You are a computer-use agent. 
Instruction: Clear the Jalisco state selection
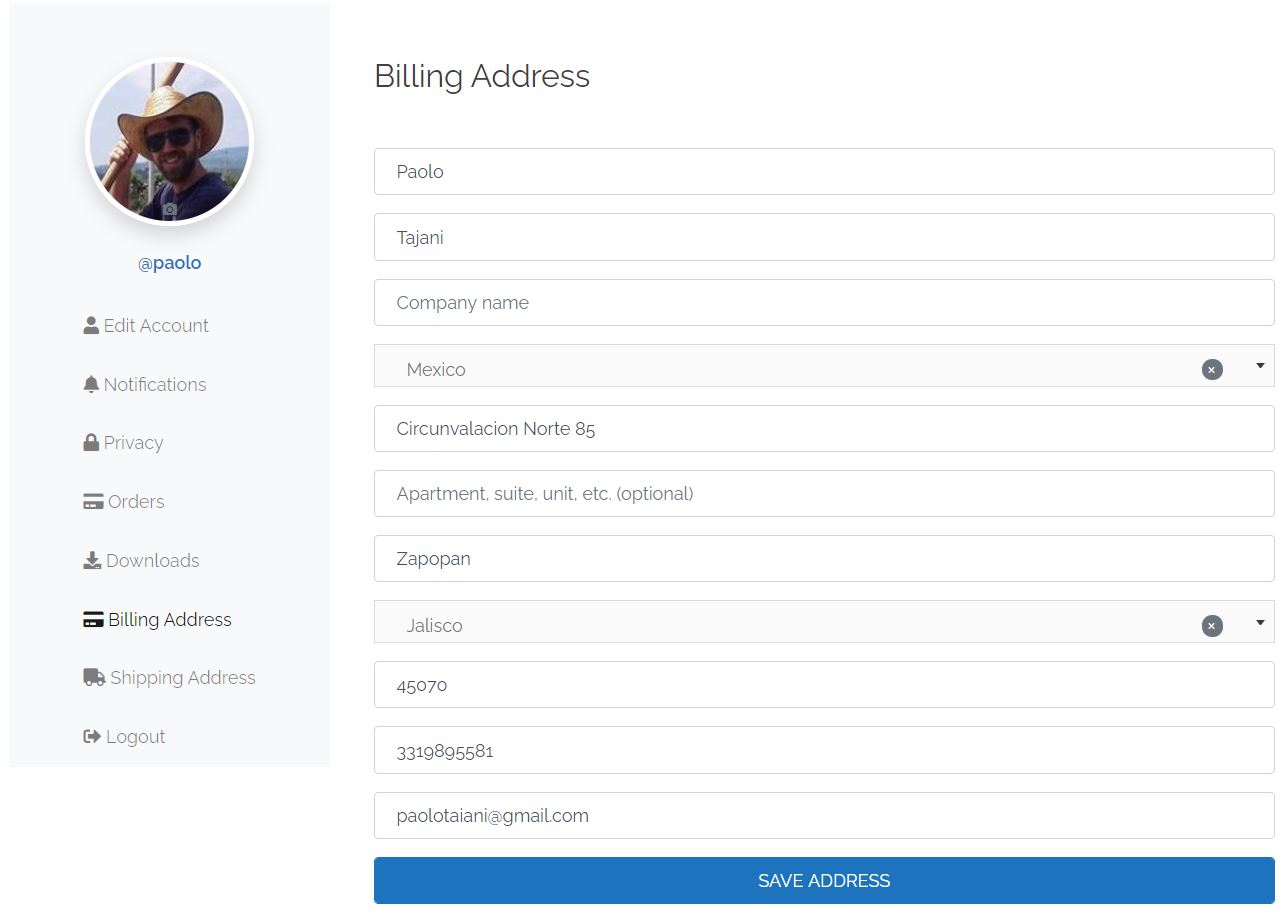click(1212, 626)
